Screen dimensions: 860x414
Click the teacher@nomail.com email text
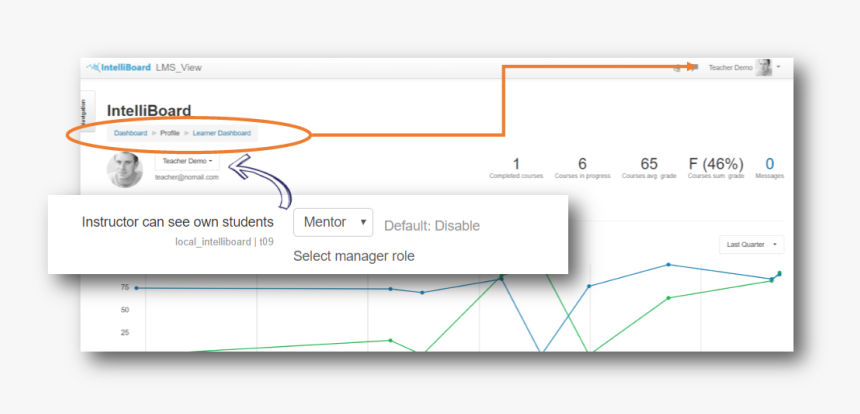click(187, 177)
